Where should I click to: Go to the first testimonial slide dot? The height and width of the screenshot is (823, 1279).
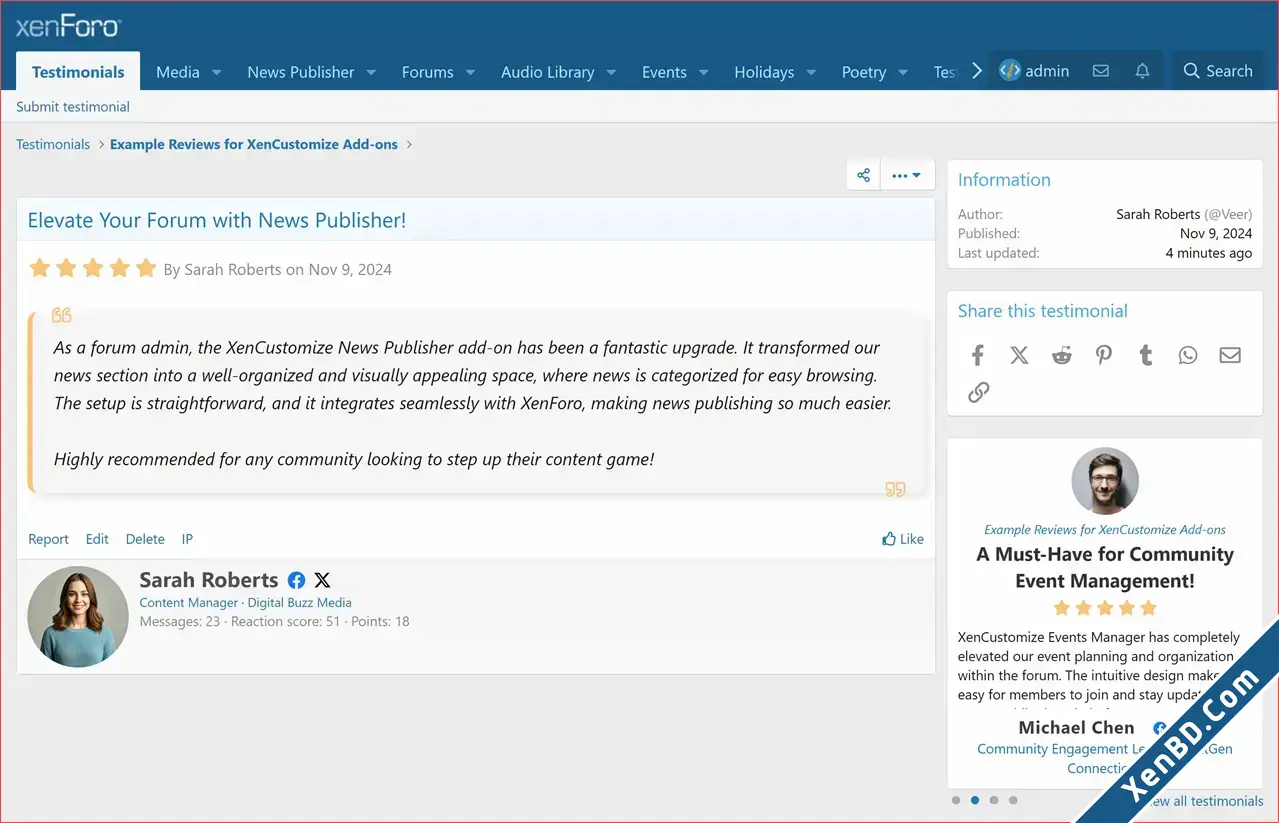(x=956, y=800)
